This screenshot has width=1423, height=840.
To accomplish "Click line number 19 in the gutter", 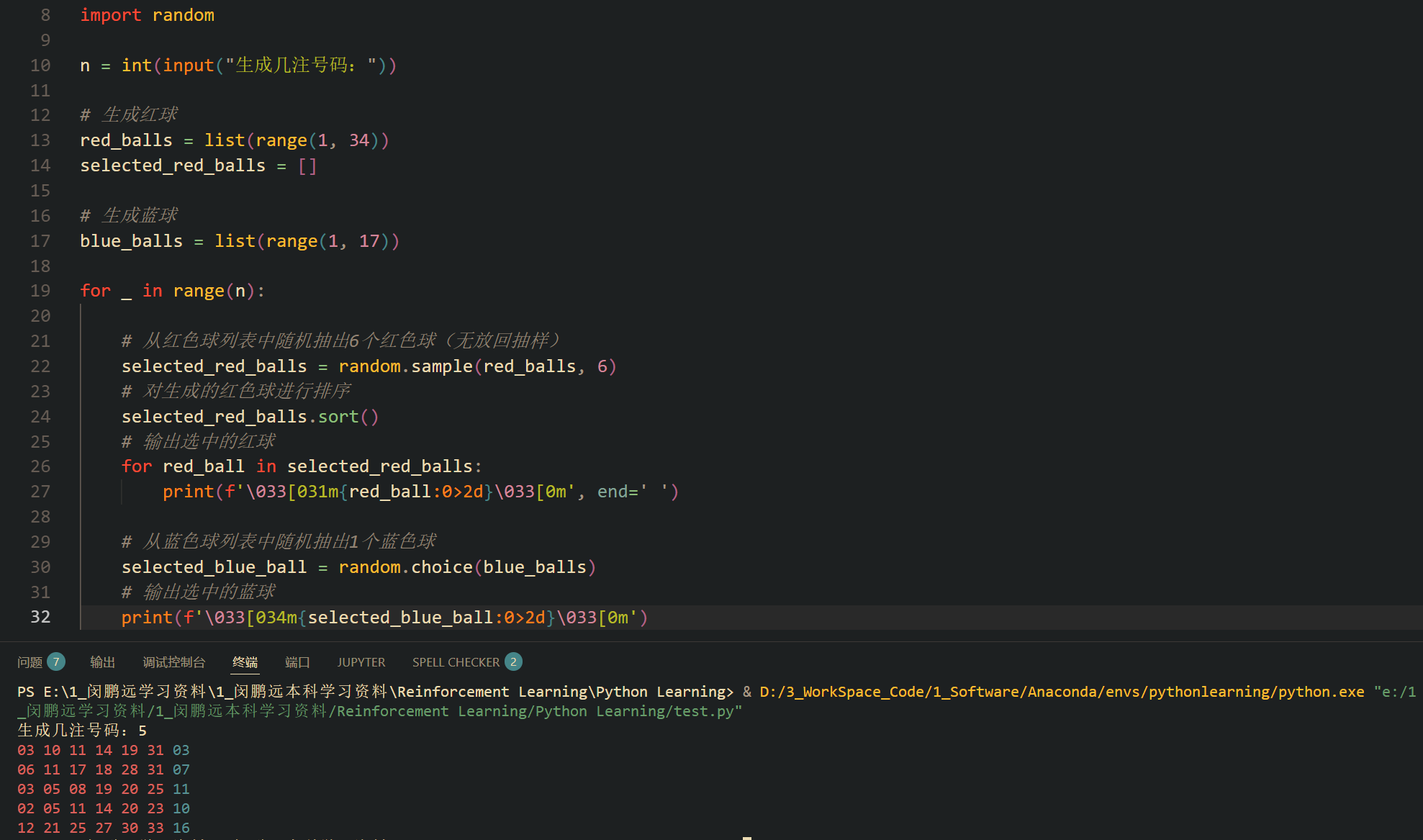I will click(x=40, y=291).
